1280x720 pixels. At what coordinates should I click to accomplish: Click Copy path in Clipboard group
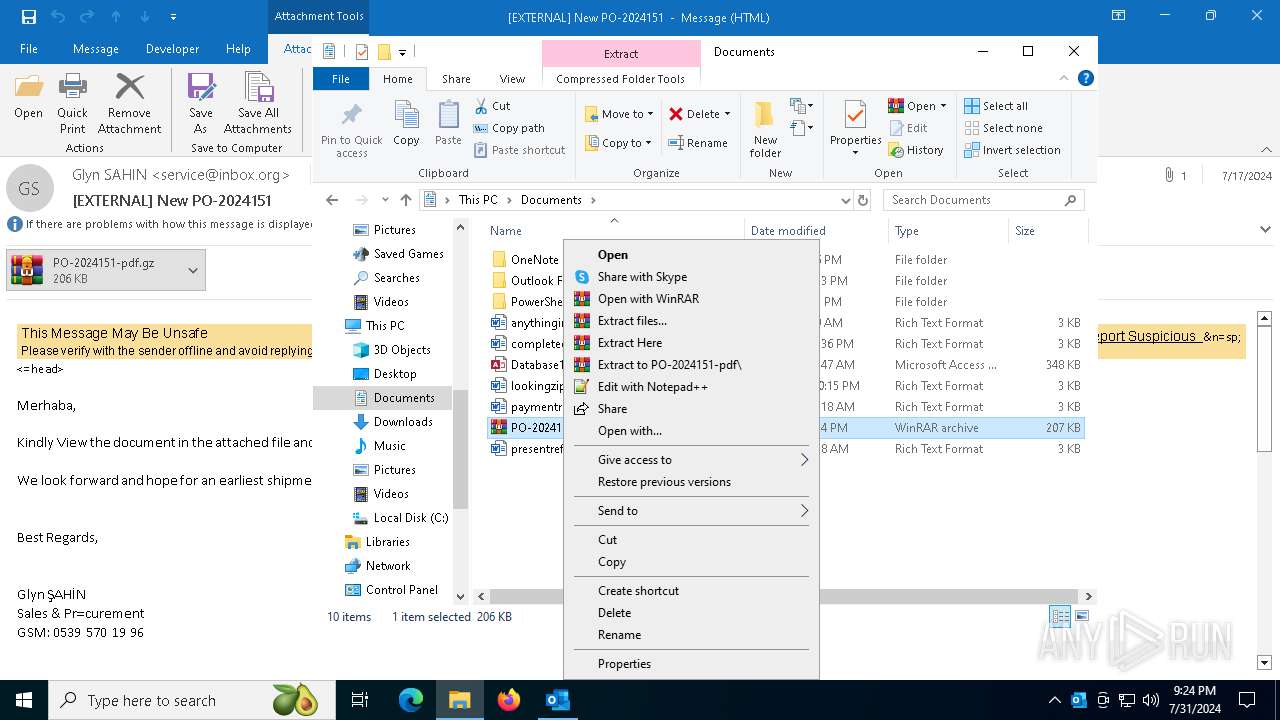pyautogui.click(x=509, y=128)
